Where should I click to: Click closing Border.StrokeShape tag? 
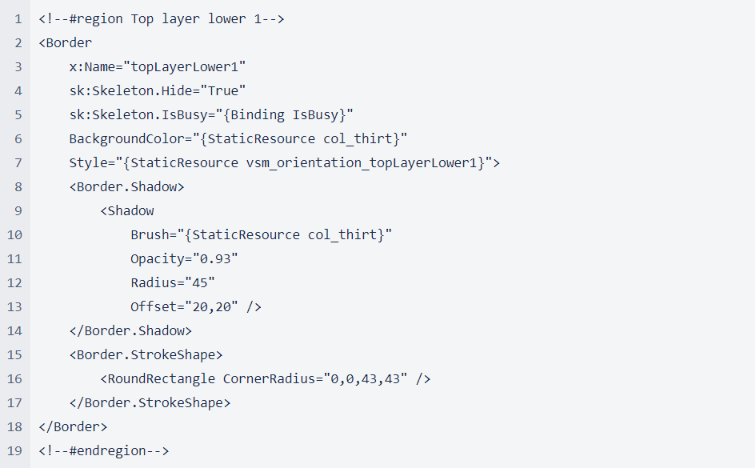pos(150,403)
